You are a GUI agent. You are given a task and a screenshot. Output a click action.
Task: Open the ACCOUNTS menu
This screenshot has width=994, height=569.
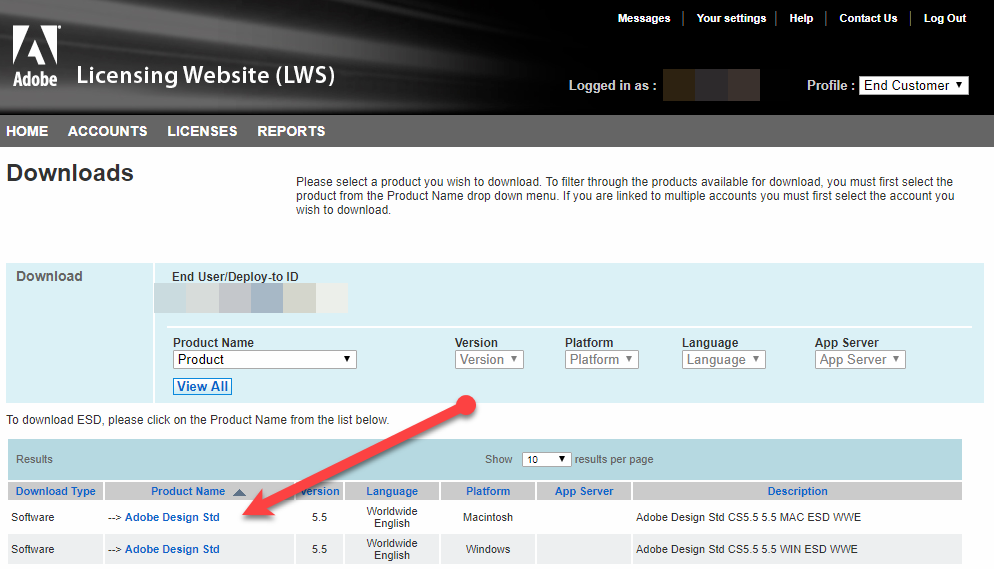pos(108,131)
